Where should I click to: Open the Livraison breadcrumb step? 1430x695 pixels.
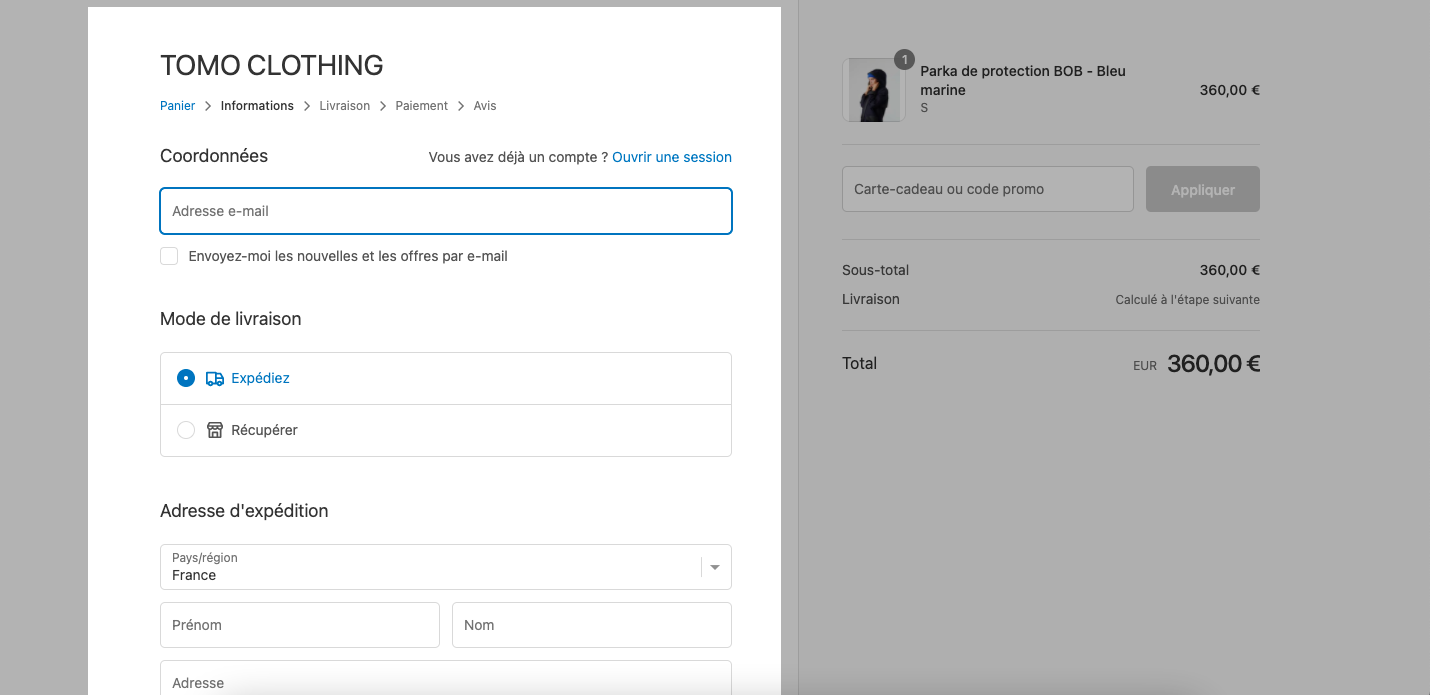(345, 106)
